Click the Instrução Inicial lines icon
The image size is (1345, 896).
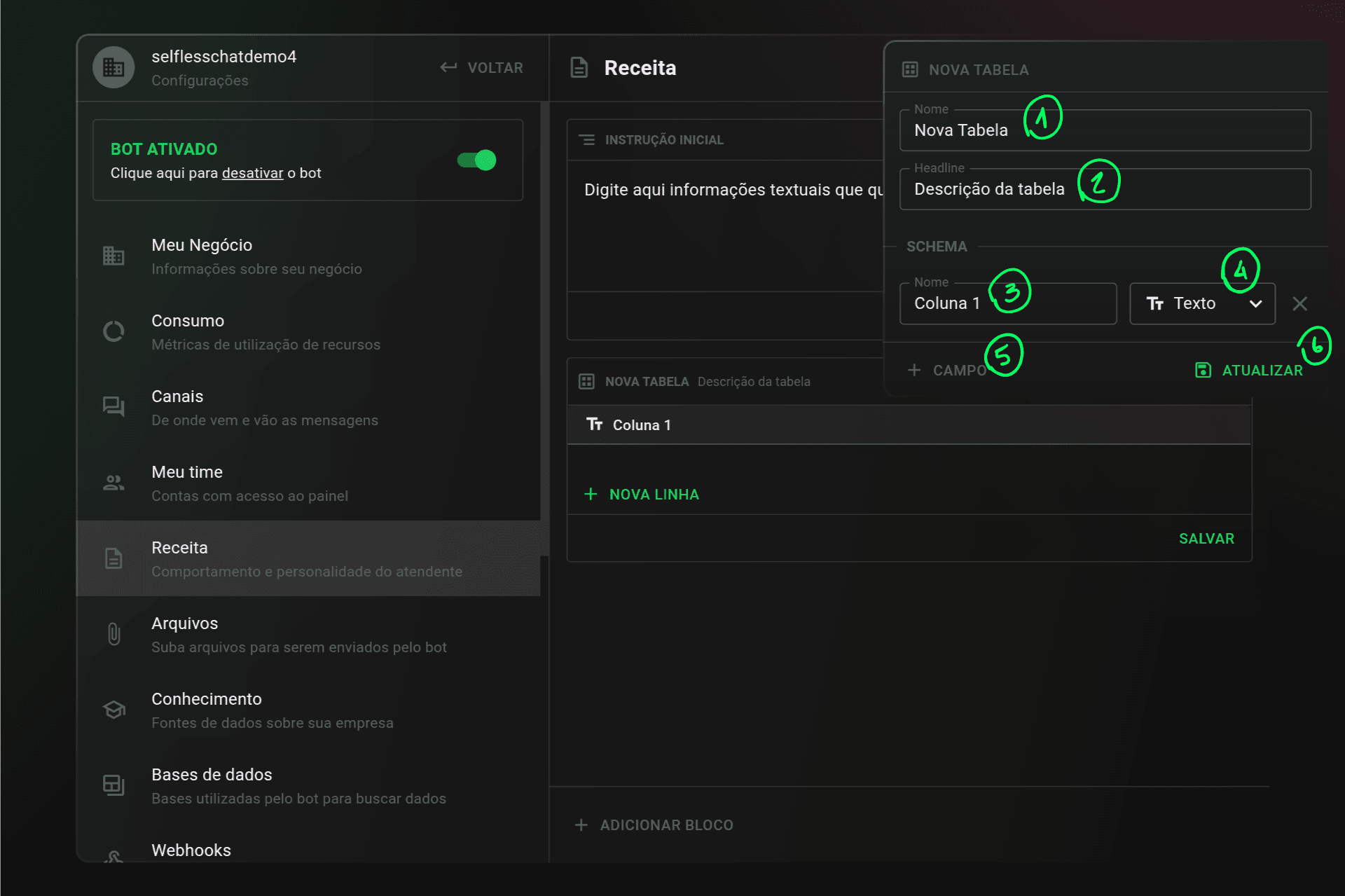click(588, 140)
